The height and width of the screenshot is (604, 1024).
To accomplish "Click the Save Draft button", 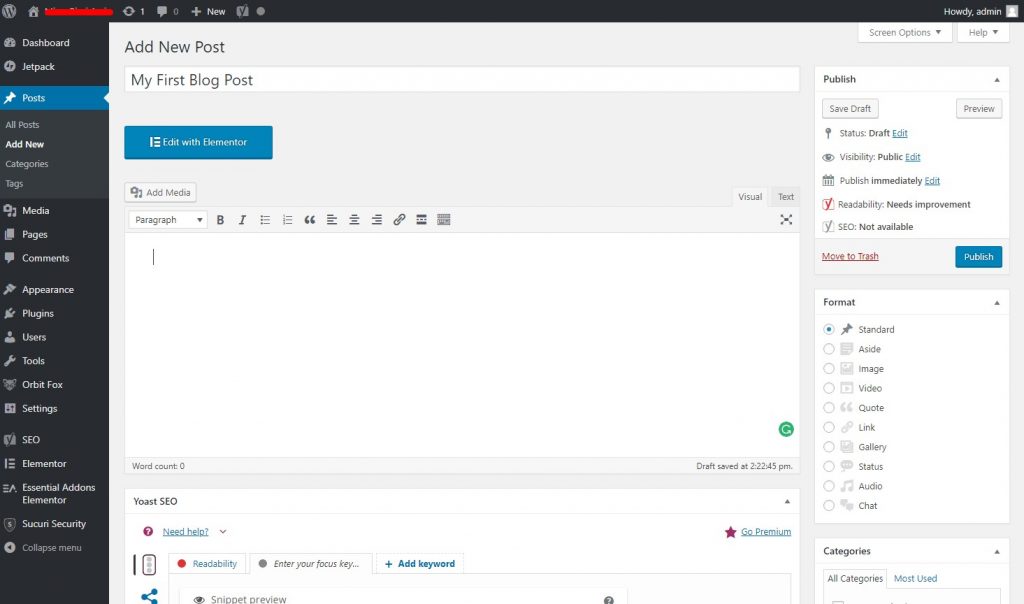I will click(850, 109).
